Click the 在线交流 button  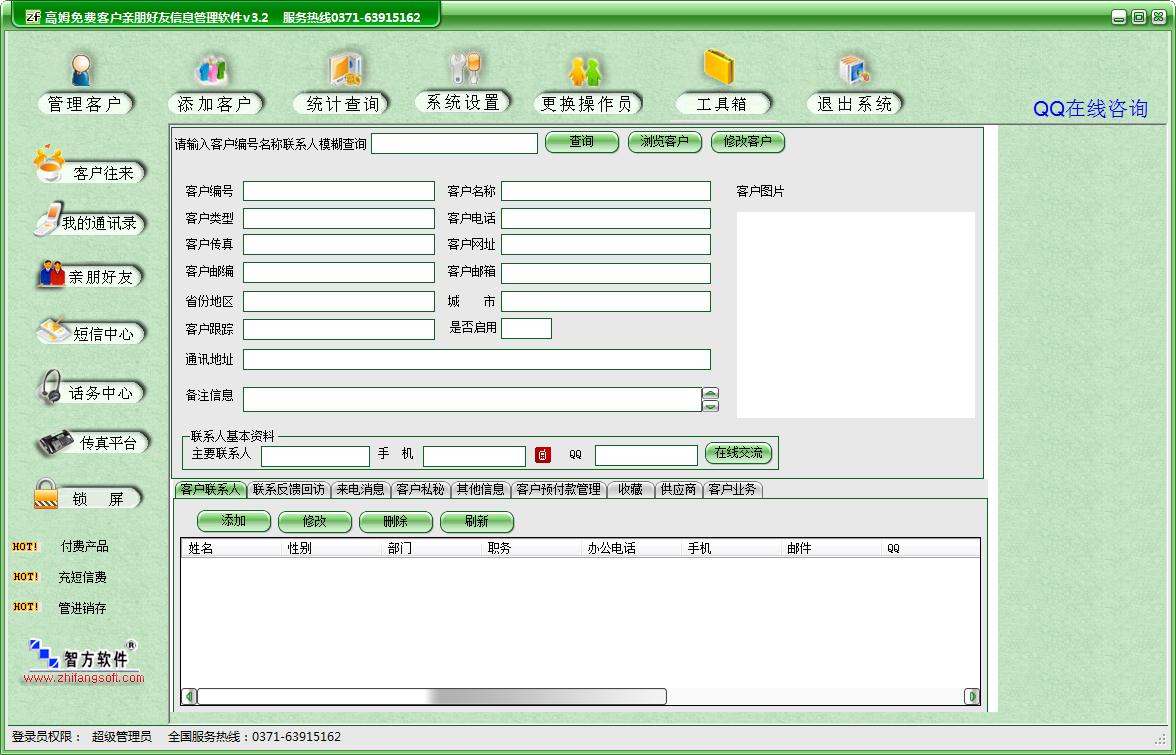coord(739,453)
